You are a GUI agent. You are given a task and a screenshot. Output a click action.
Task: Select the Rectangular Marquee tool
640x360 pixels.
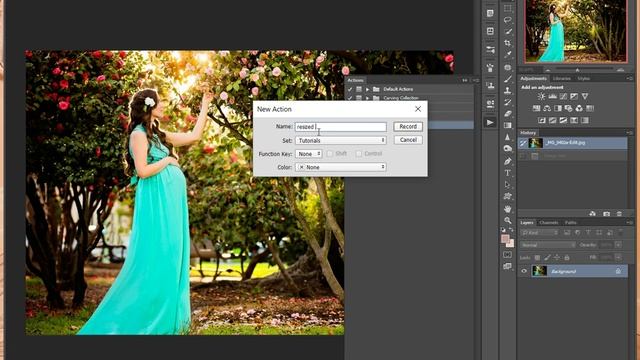pyautogui.click(x=507, y=8)
